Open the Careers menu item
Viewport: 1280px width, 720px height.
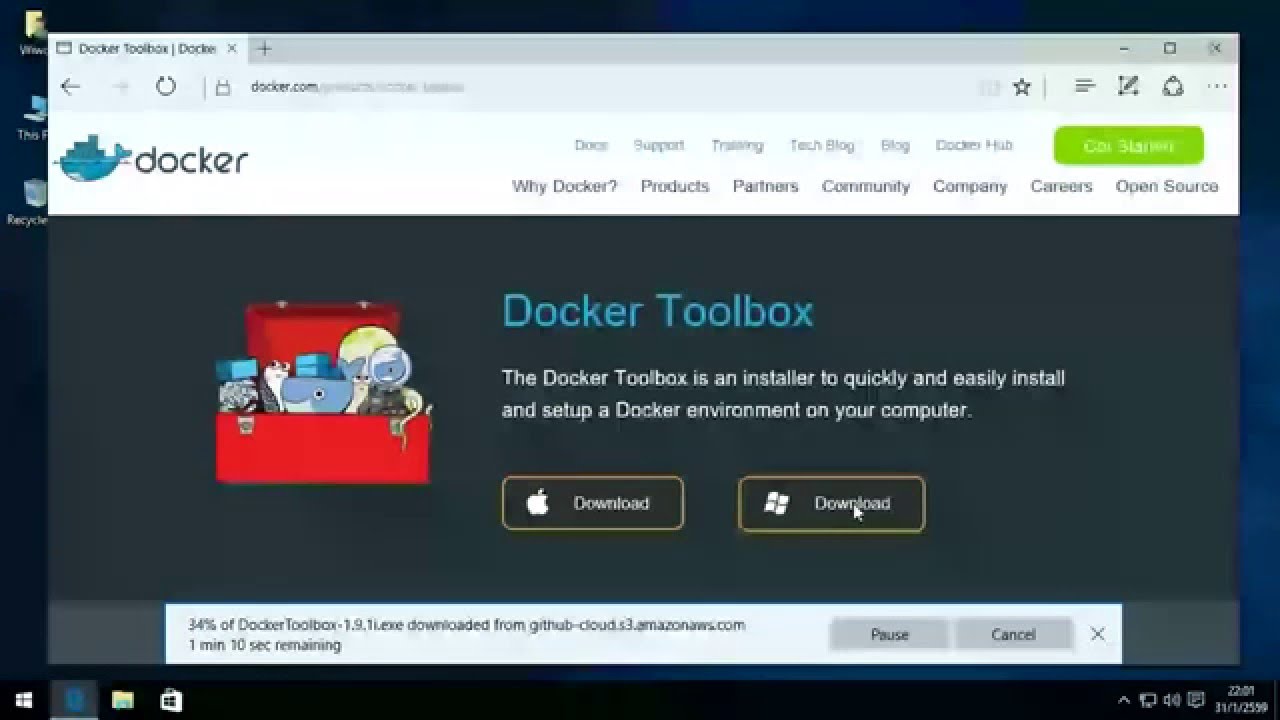point(1061,186)
